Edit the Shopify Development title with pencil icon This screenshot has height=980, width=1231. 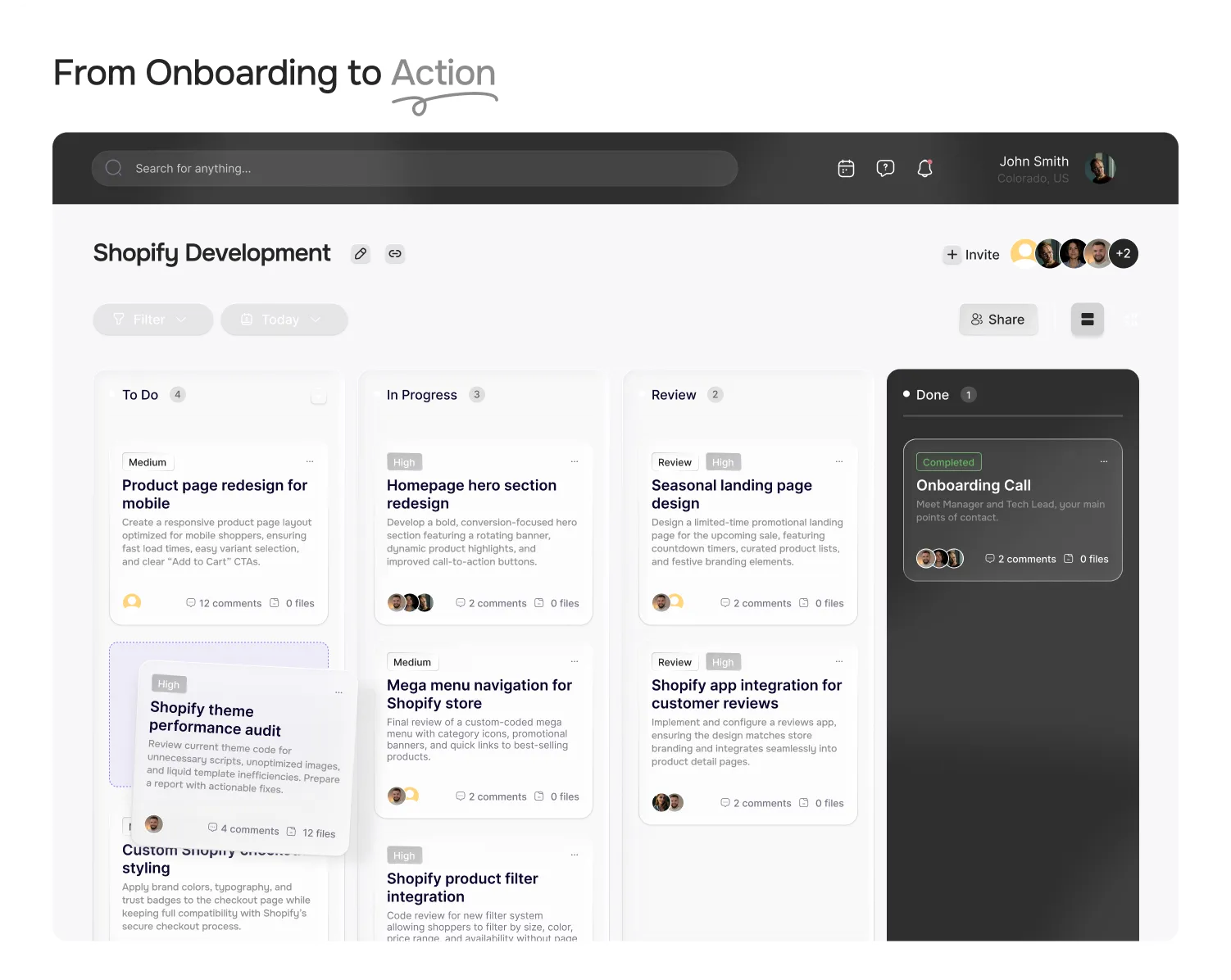361,254
